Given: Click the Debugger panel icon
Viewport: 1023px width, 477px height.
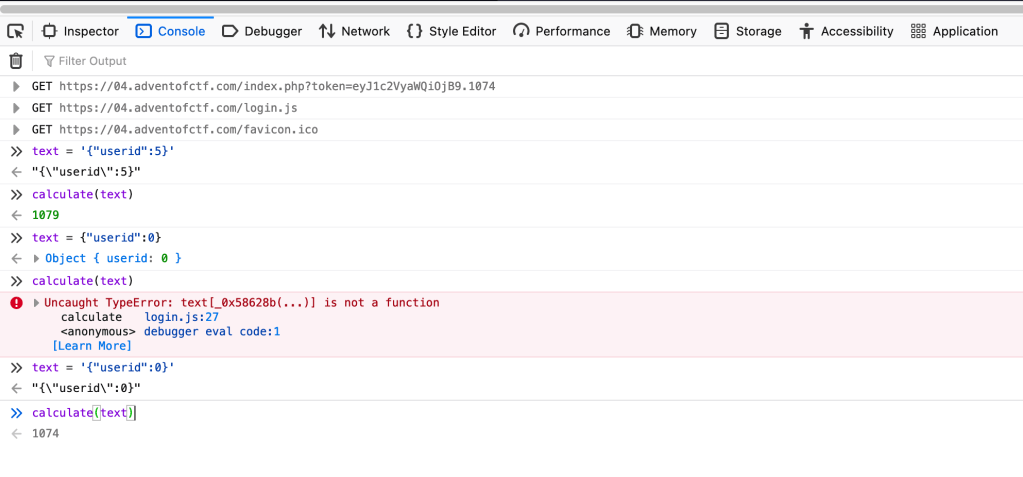Looking at the screenshot, I should click(x=229, y=31).
